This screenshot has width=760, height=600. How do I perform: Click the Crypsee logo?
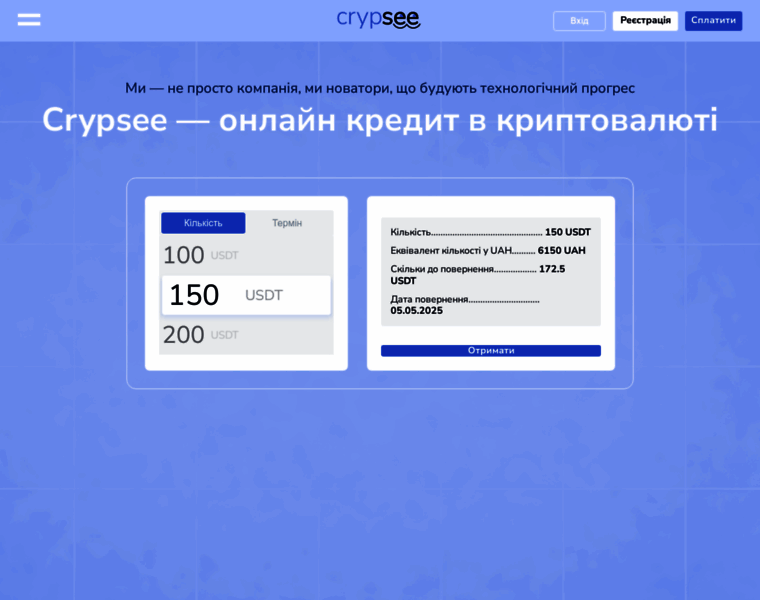pos(379,19)
